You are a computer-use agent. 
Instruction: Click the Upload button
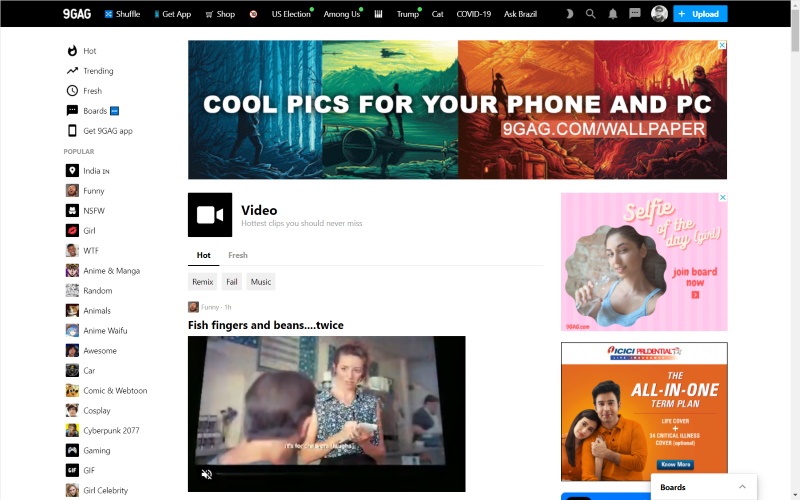pos(700,14)
